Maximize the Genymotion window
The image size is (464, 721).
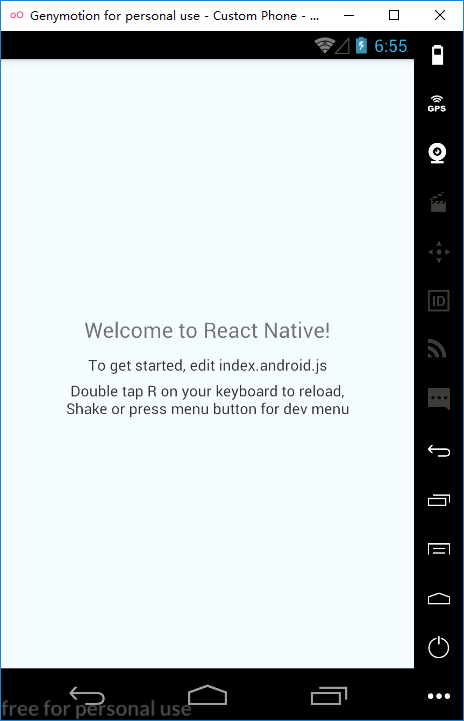394,15
